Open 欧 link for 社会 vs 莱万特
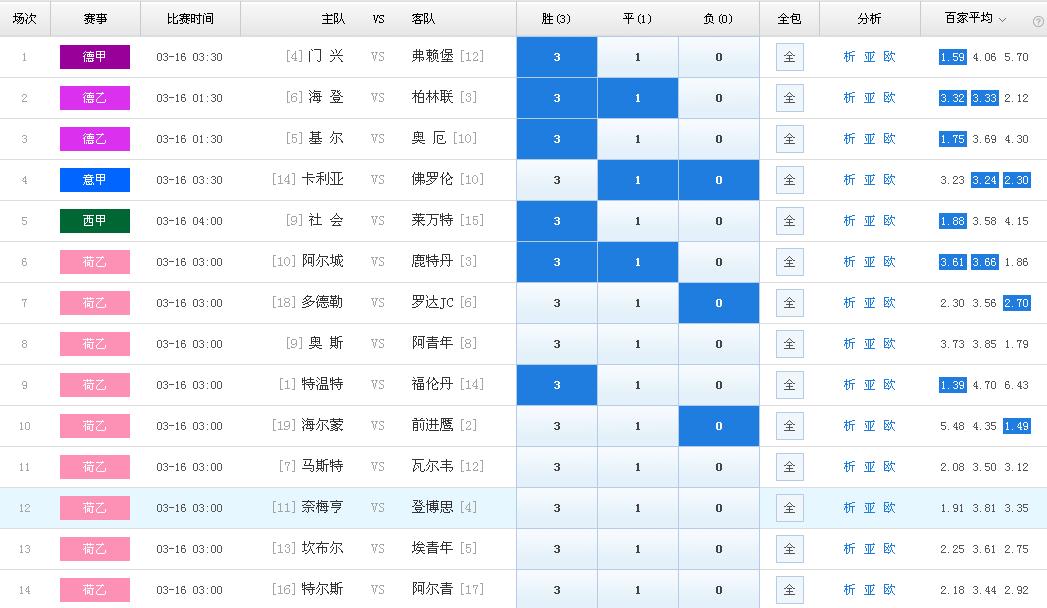The image size is (1047, 608). click(889, 221)
